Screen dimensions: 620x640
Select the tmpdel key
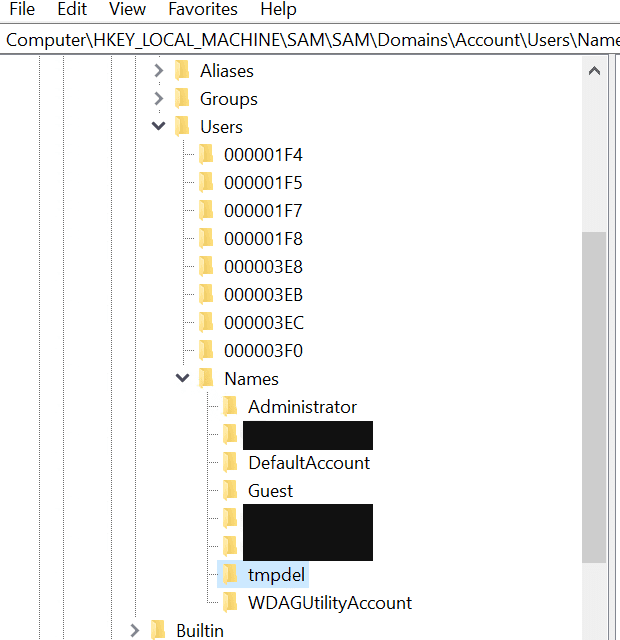click(x=276, y=575)
